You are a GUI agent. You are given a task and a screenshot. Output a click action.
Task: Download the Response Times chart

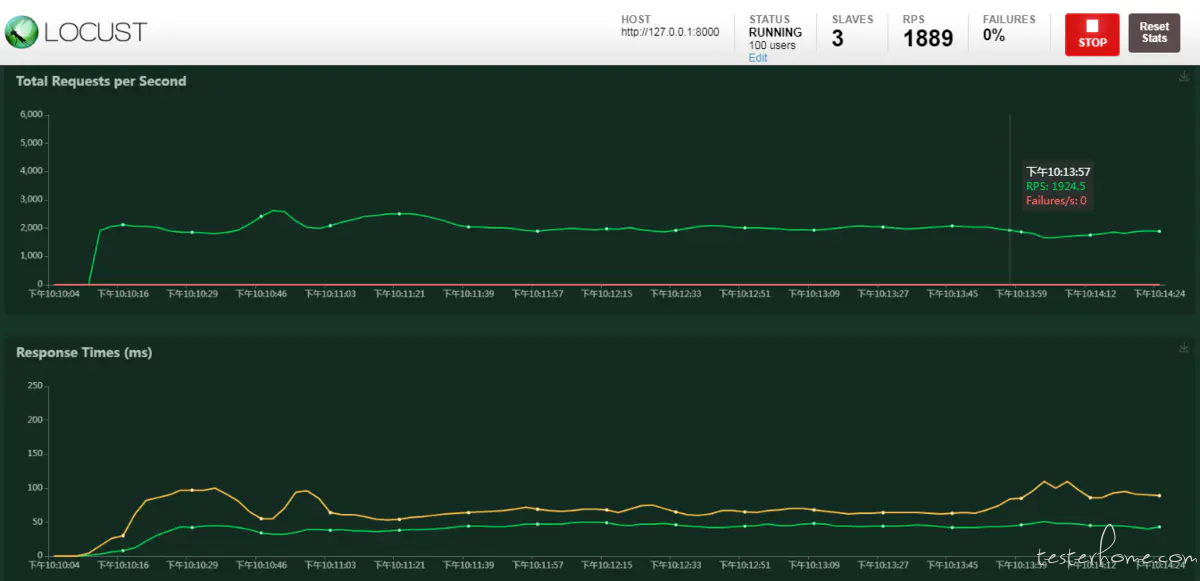pos(1184,348)
